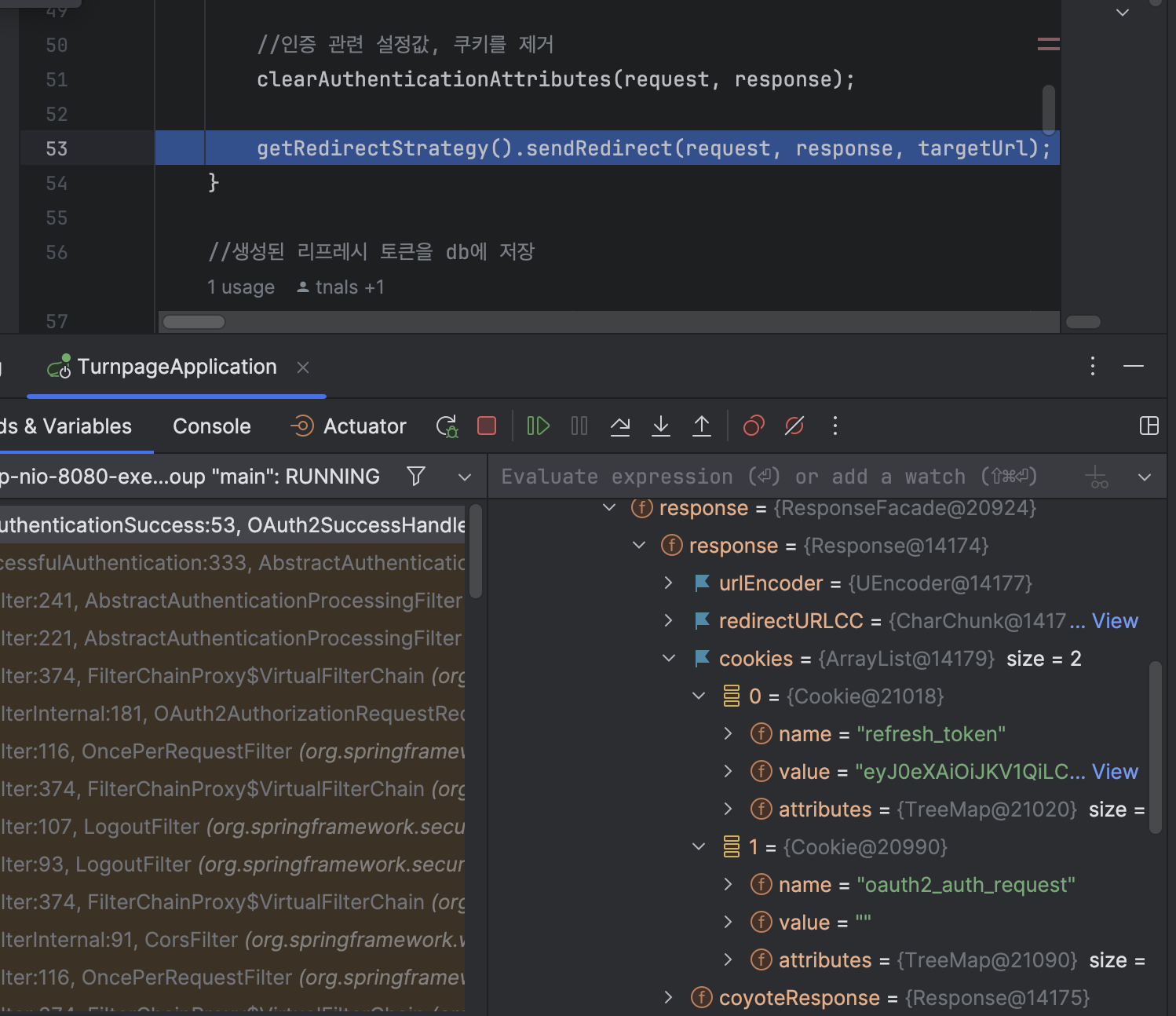Select the urlEncoder field flag icon
Screen dimensions: 1176x1016
click(702, 583)
